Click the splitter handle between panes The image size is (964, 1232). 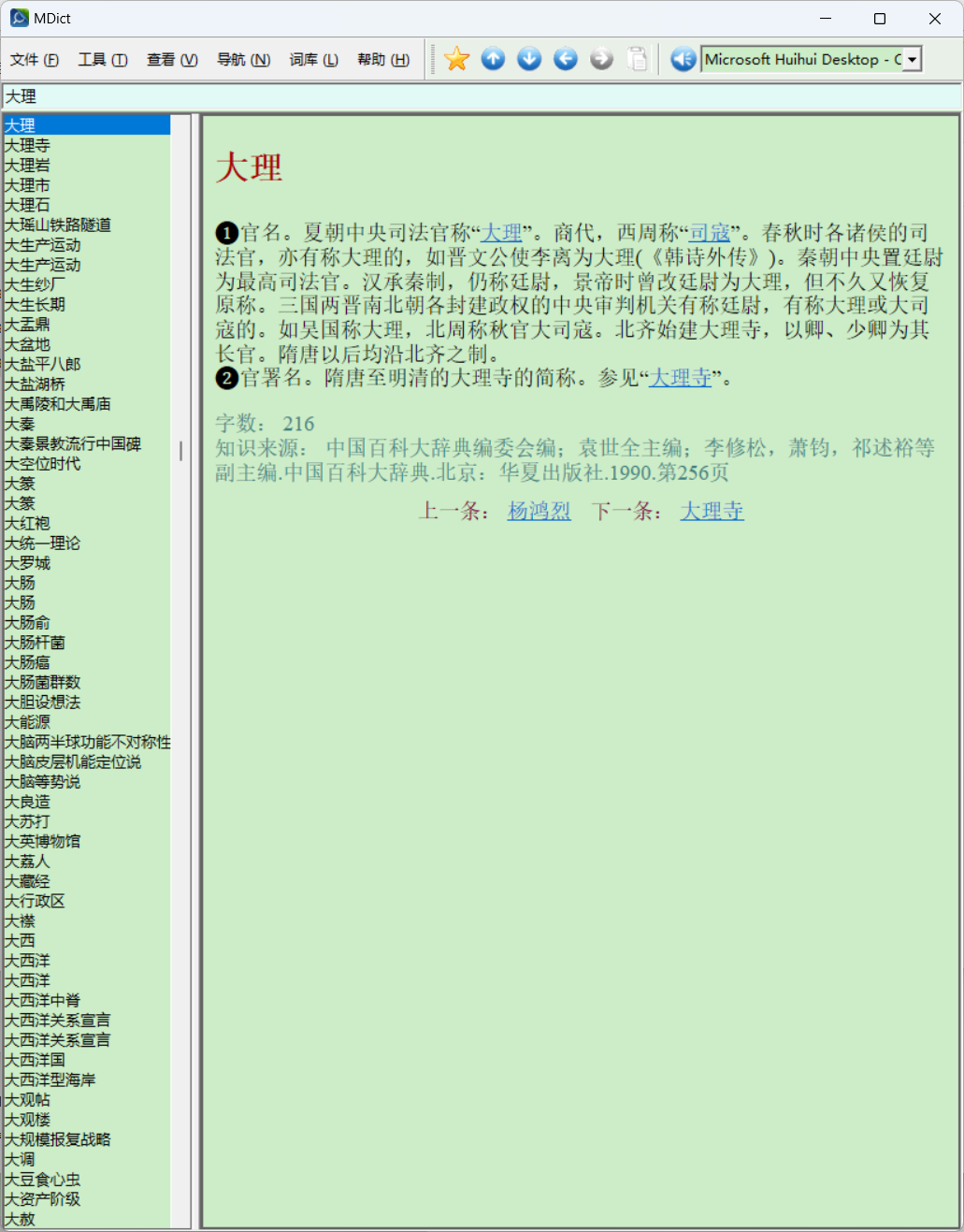point(196,671)
